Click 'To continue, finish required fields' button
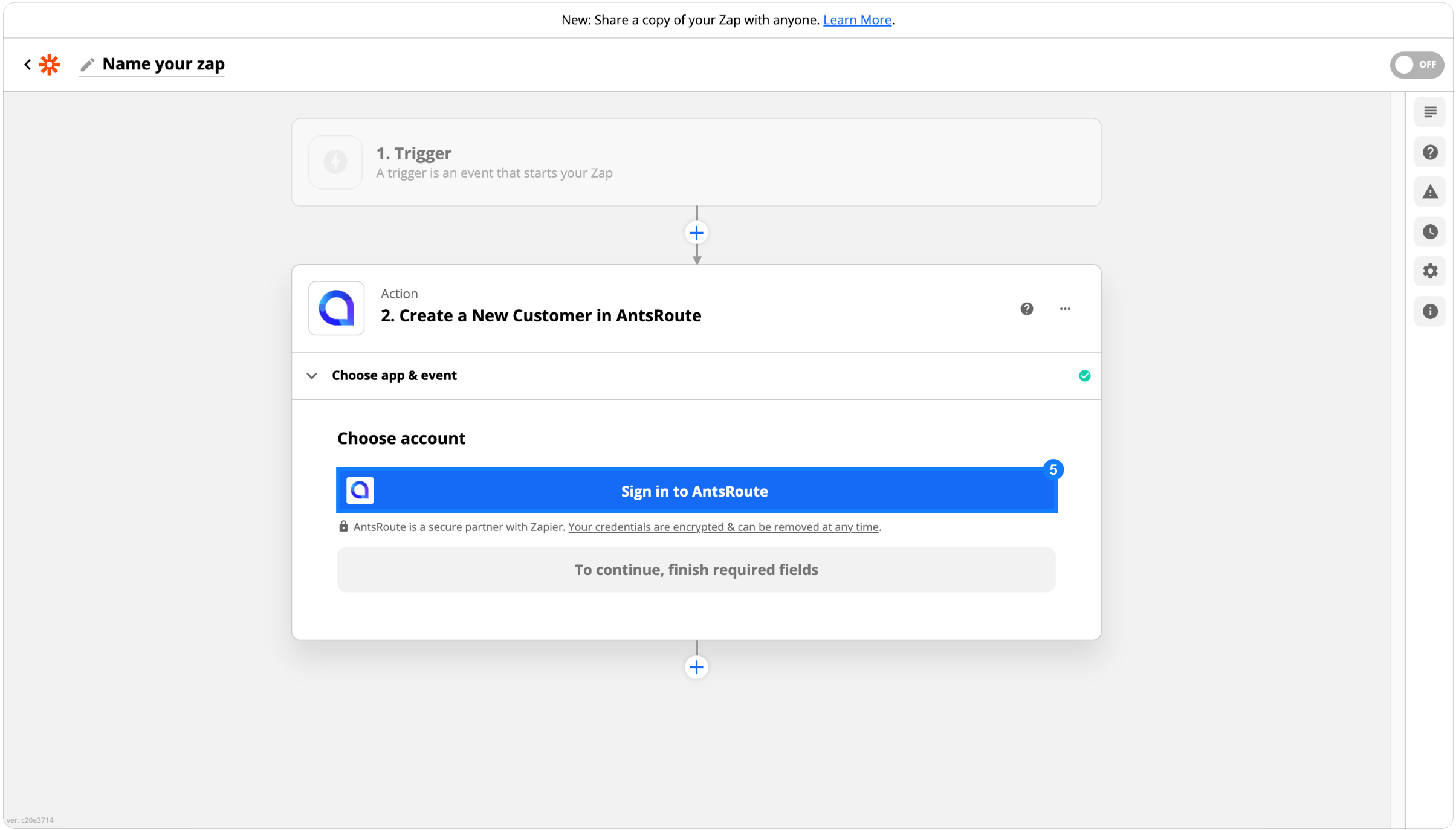 point(696,570)
